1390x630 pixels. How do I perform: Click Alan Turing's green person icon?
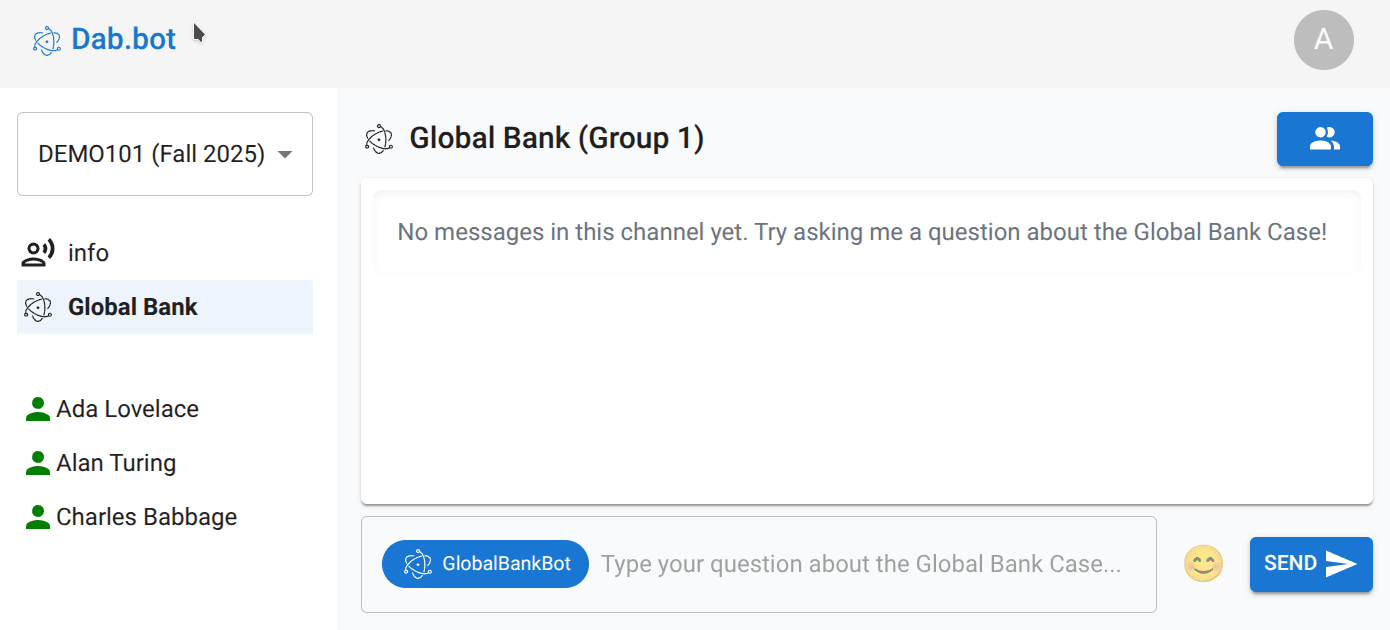click(38, 463)
